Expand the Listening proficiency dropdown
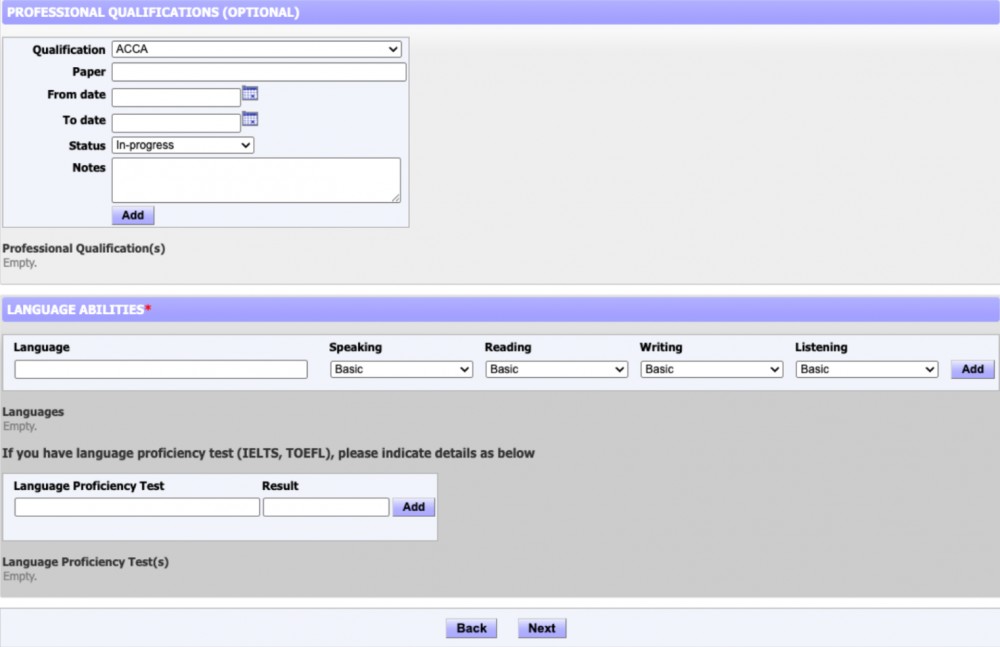 coord(866,369)
